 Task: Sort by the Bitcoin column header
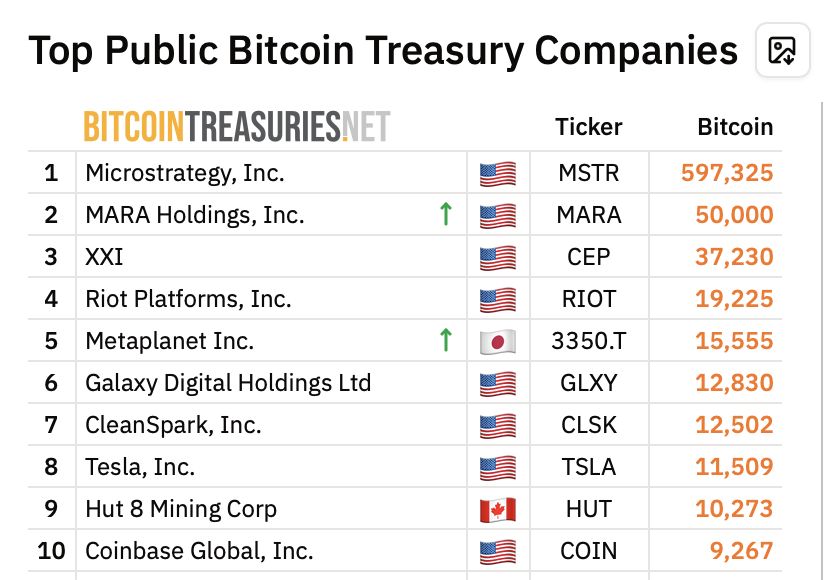coord(735,127)
